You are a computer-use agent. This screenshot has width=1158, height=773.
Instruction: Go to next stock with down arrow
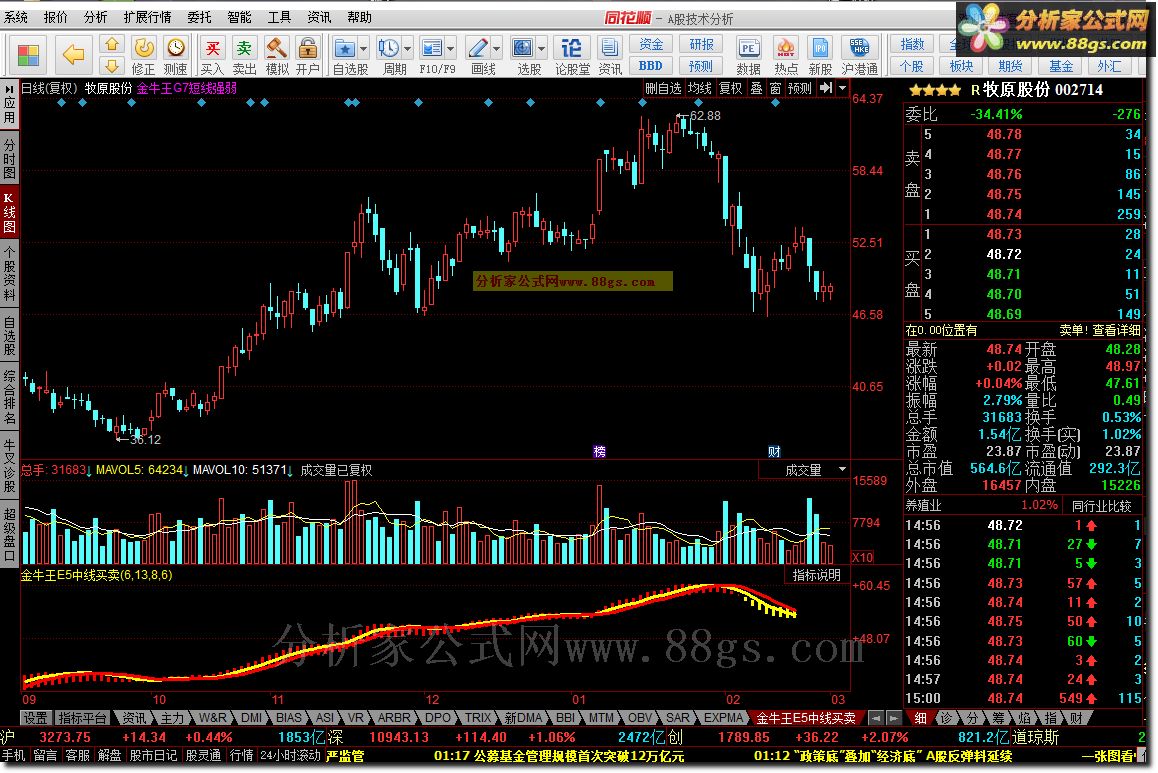coord(112,66)
